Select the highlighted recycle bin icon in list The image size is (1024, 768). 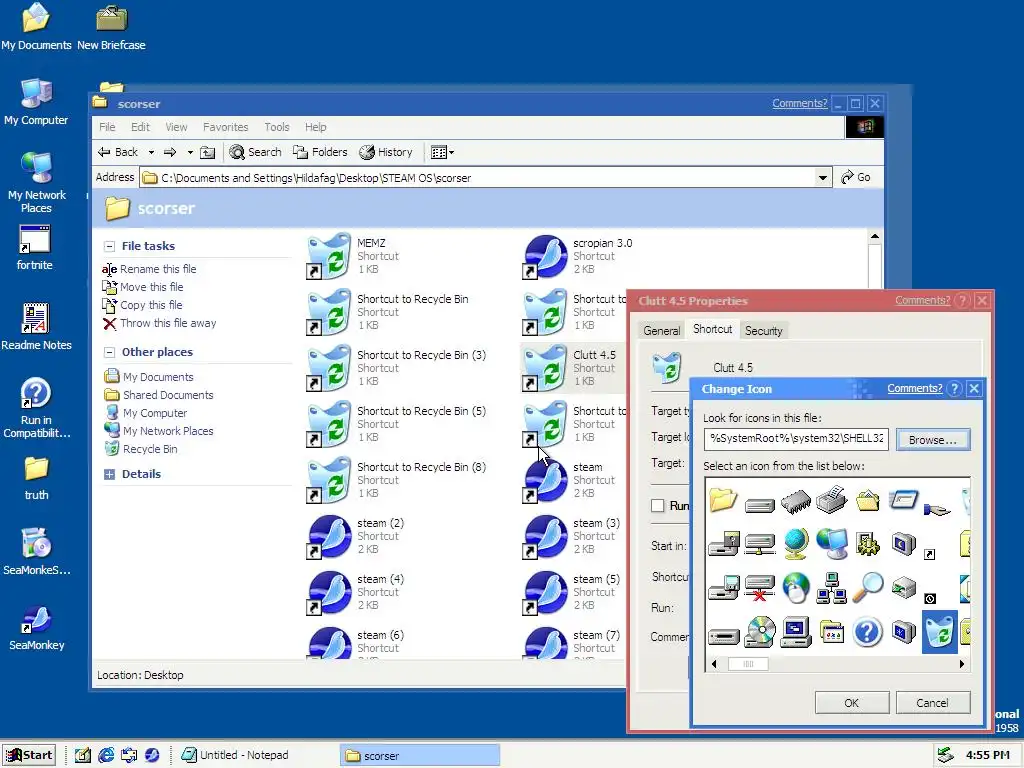[x=940, y=632]
